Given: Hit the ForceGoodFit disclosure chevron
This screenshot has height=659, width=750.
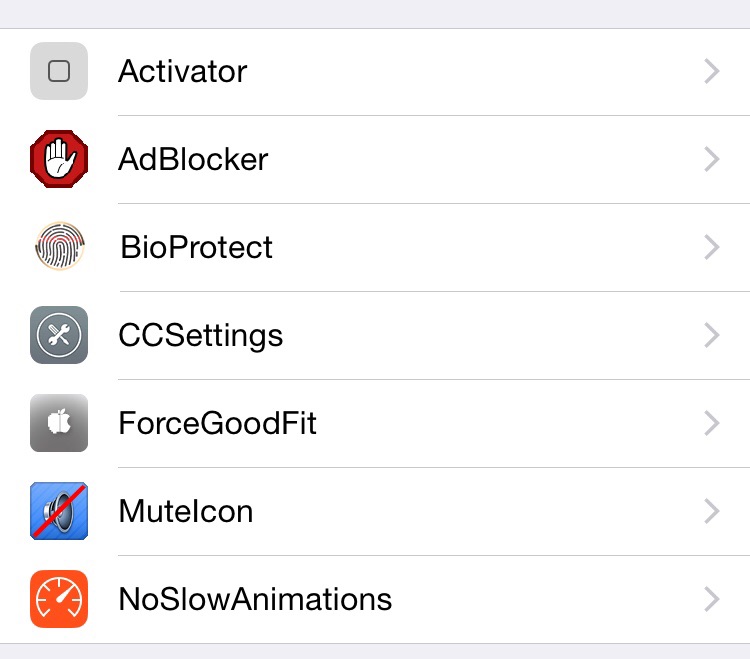Looking at the screenshot, I should click(x=711, y=423).
